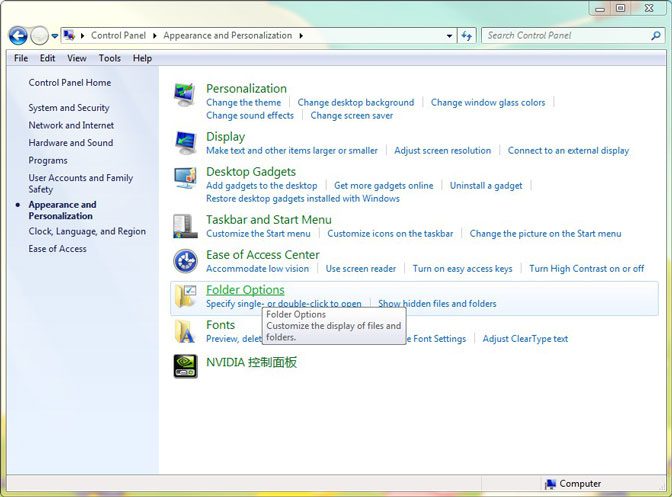The image size is (672, 497).
Task: Open the Folder Options heading link
Action: 245,290
